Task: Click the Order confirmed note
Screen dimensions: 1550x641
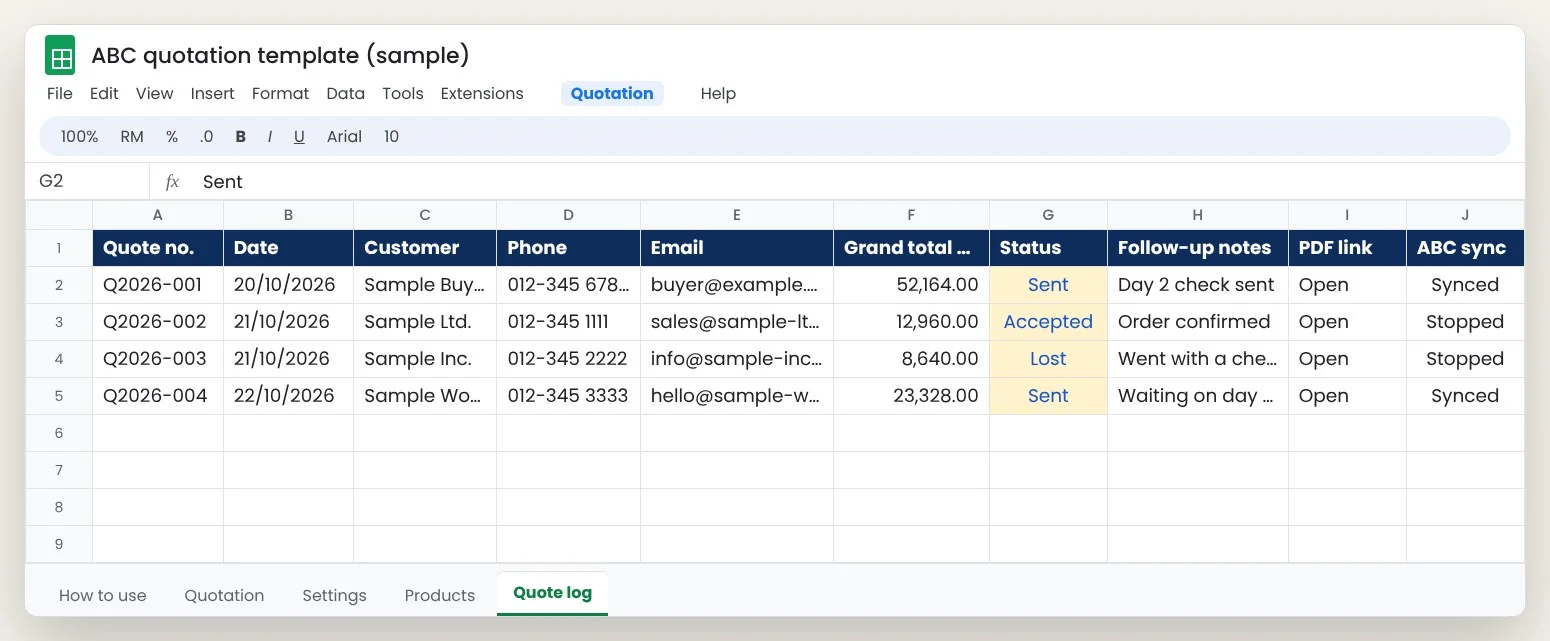Action: [1197, 322]
